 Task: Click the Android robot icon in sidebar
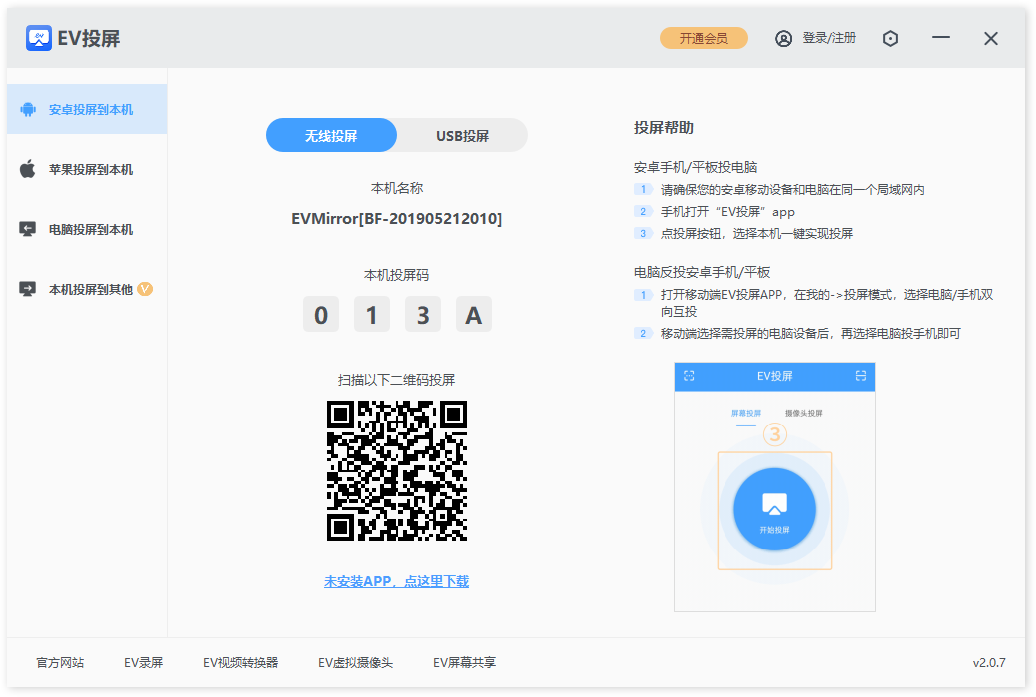point(28,109)
